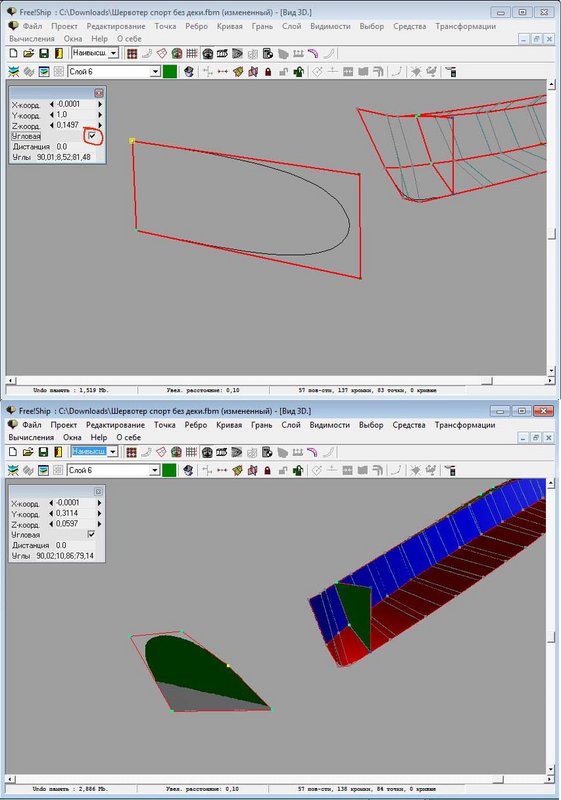This screenshot has width=561, height=800.
Task: Toggle the Угловая checkbox in the bottom window's point panel
Action: pos(91,534)
